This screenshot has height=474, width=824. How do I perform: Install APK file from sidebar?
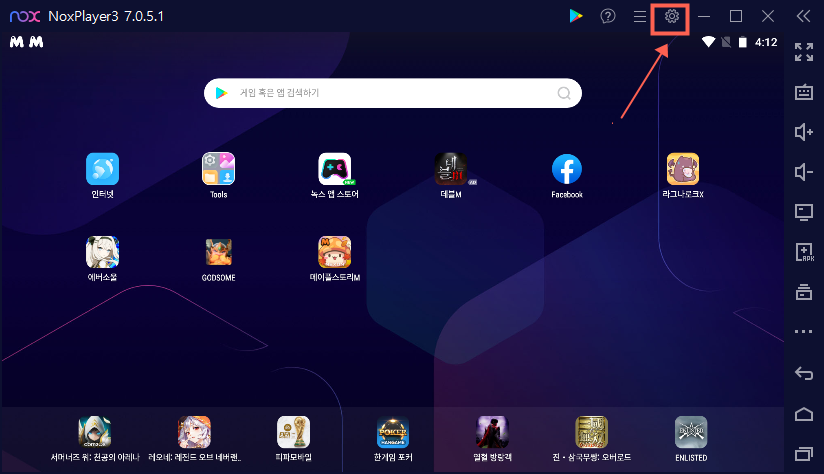[x=804, y=252]
